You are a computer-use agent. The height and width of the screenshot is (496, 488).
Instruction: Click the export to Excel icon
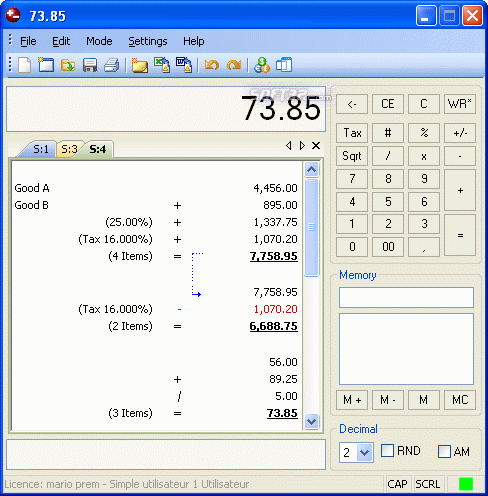[162, 65]
